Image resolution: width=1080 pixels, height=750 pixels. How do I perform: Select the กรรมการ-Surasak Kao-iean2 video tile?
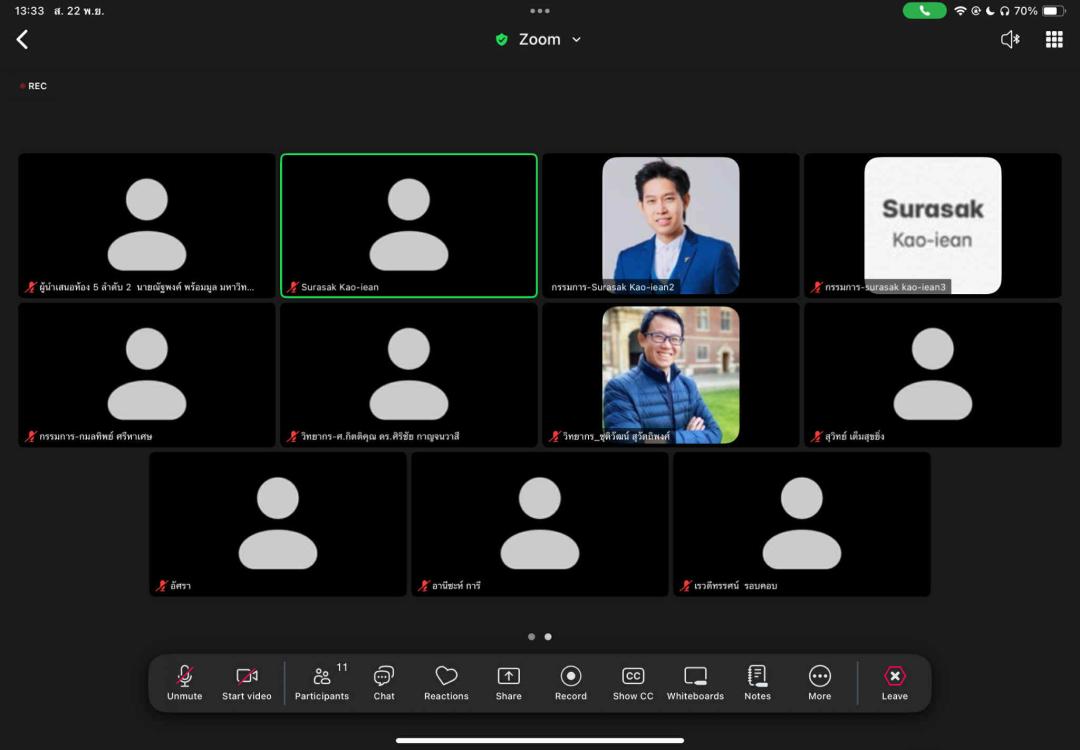click(x=670, y=225)
